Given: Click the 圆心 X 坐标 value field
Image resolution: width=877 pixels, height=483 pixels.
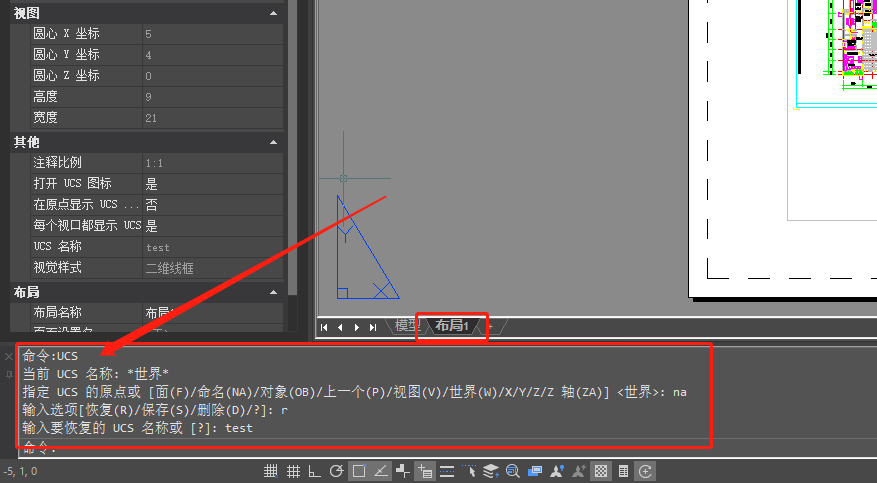Looking at the screenshot, I should click(213, 34).
